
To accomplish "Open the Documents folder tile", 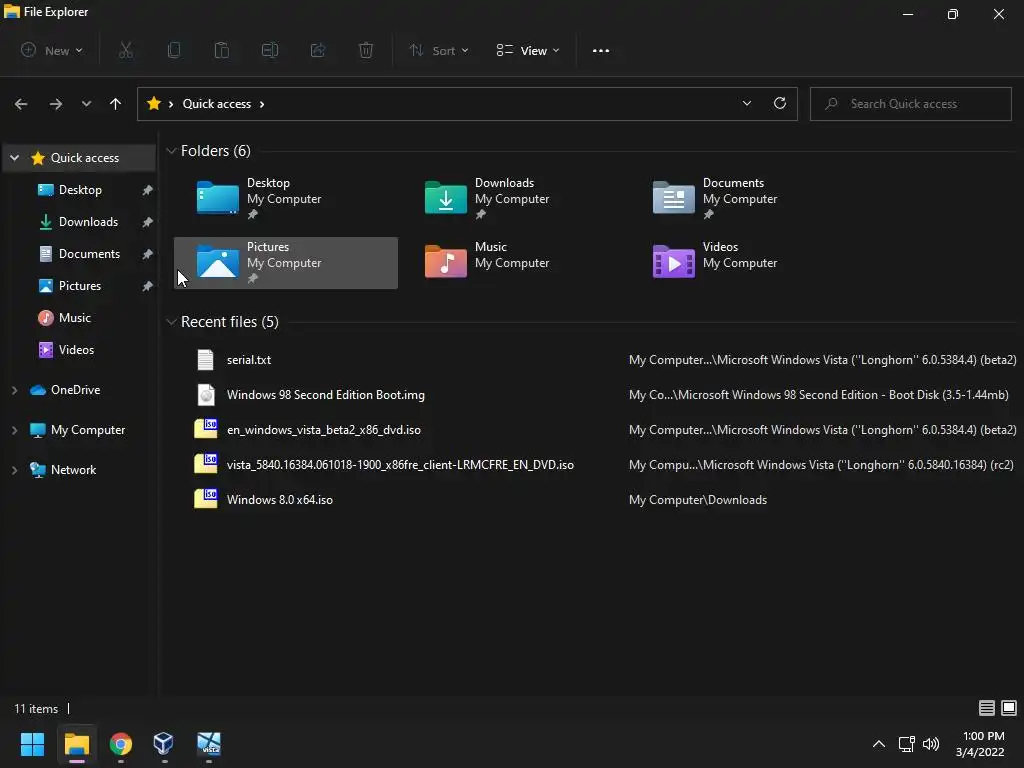I will [x=741, y=199].
